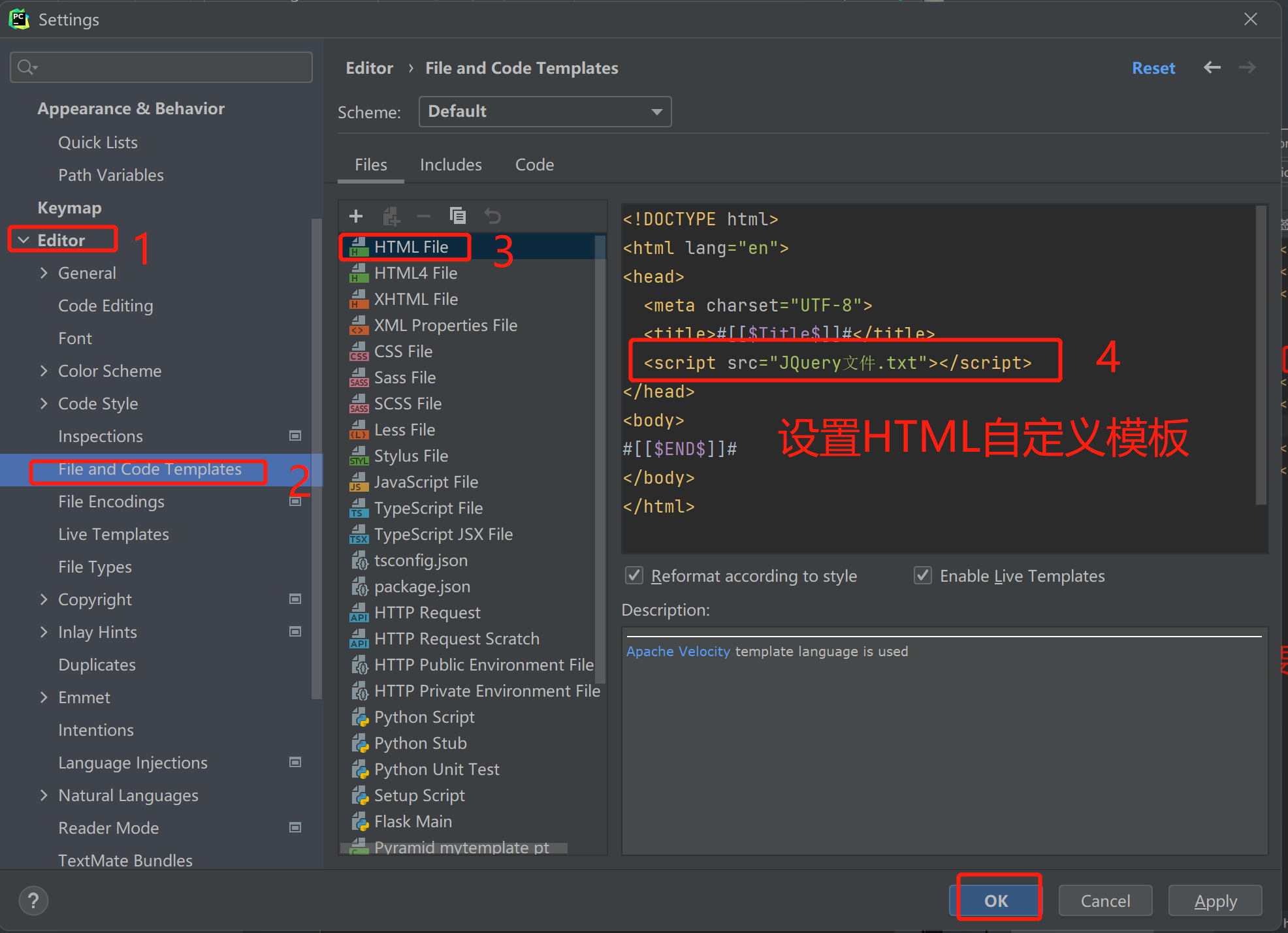Viewport: 1288px width, 933px height.
Task: Navigate forward with the right arrow
Action: (x=1248, y=67)
